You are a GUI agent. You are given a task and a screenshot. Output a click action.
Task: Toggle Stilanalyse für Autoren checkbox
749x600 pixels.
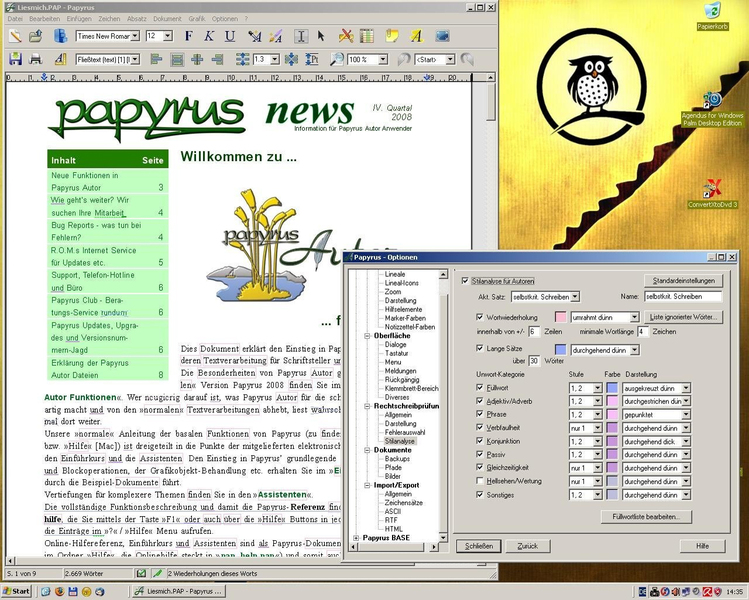point(465,281)
